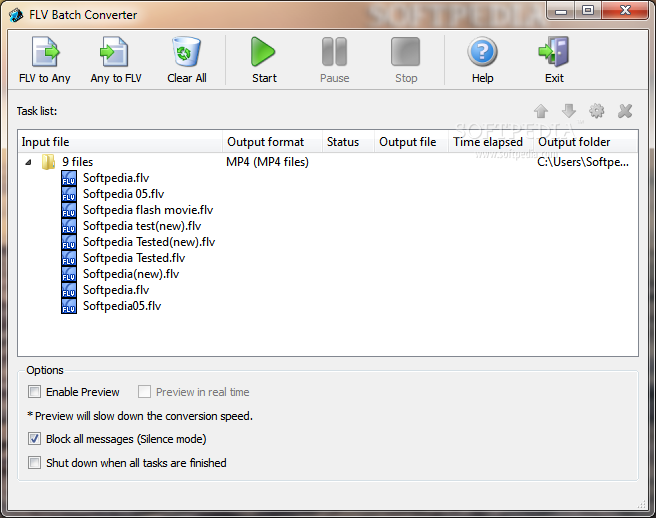Select Softpedia test(new).flv
656x518 pixels.
click(142, 226)
